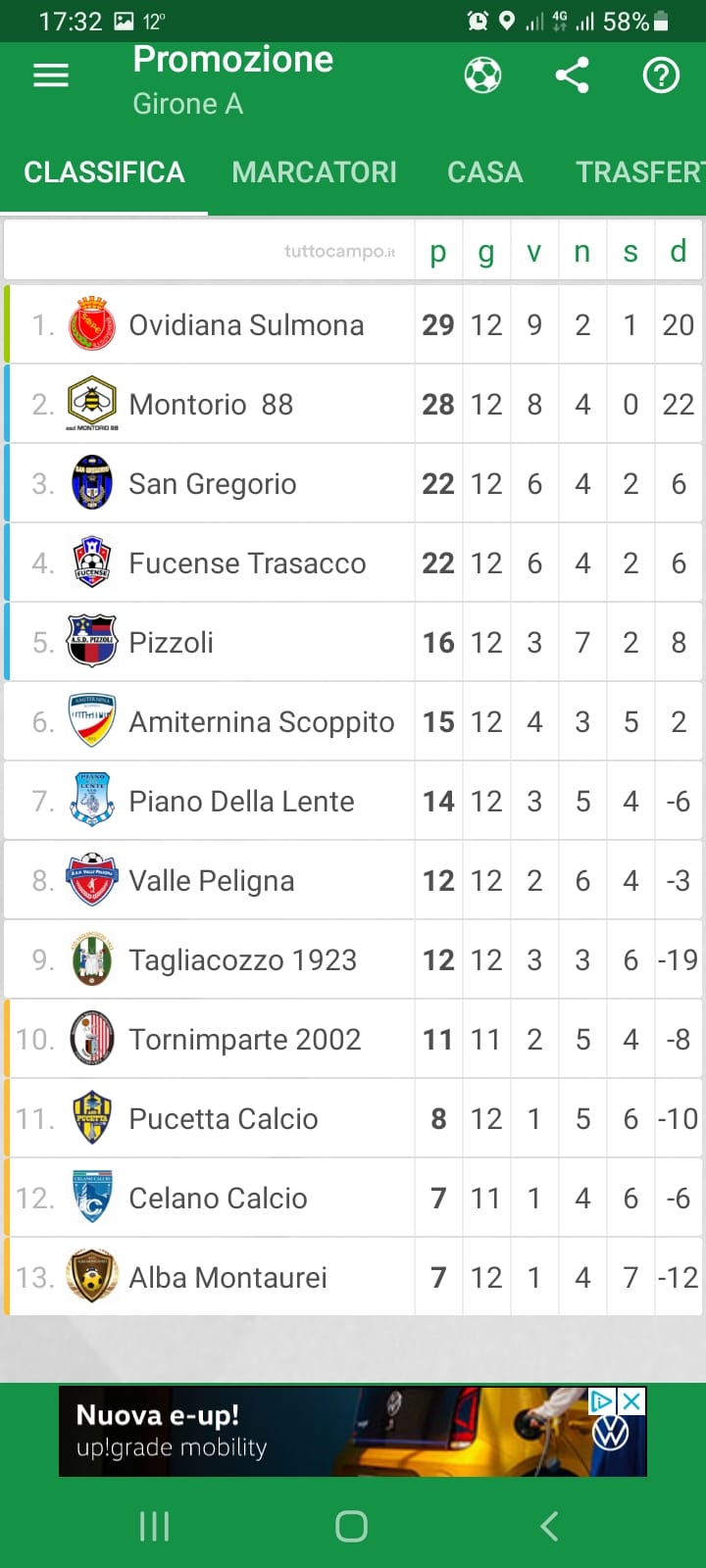Open the help question mark icon

[x=661, y=75]
